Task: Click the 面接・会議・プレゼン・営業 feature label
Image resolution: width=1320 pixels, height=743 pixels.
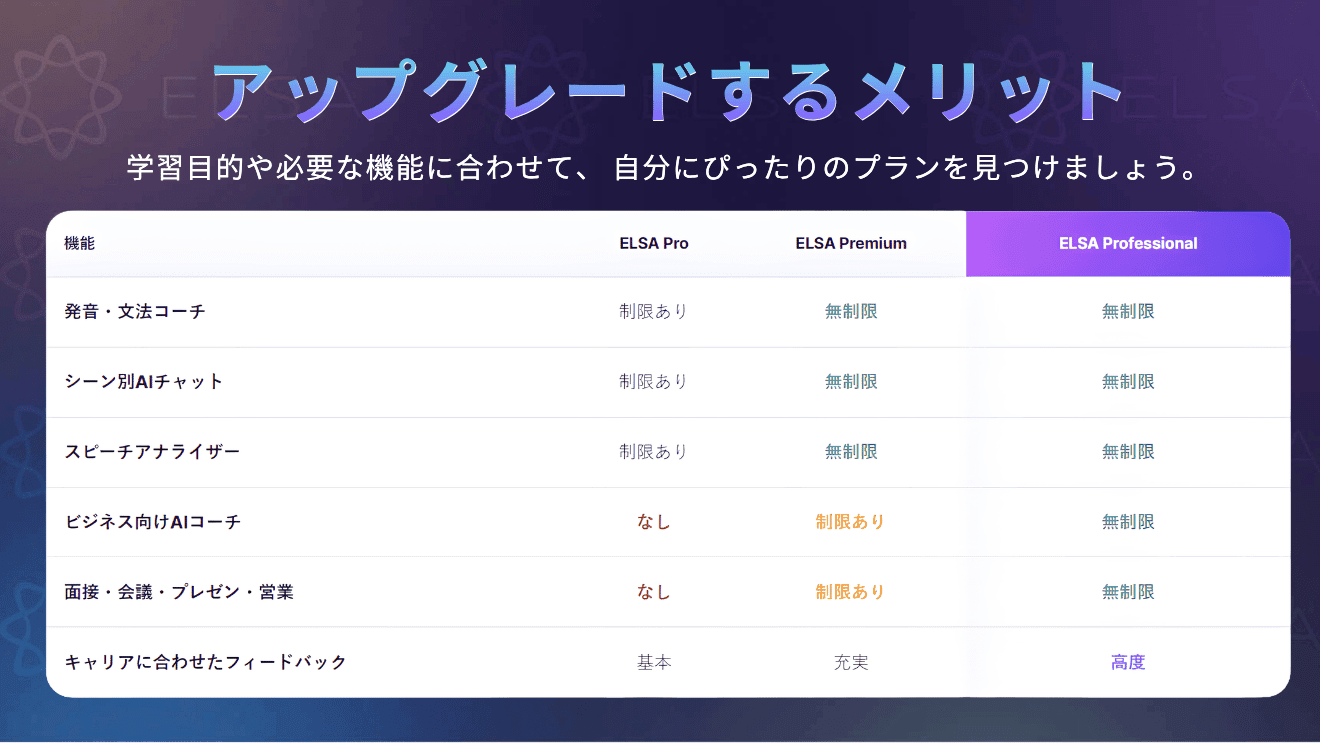Action: (179, 592)
